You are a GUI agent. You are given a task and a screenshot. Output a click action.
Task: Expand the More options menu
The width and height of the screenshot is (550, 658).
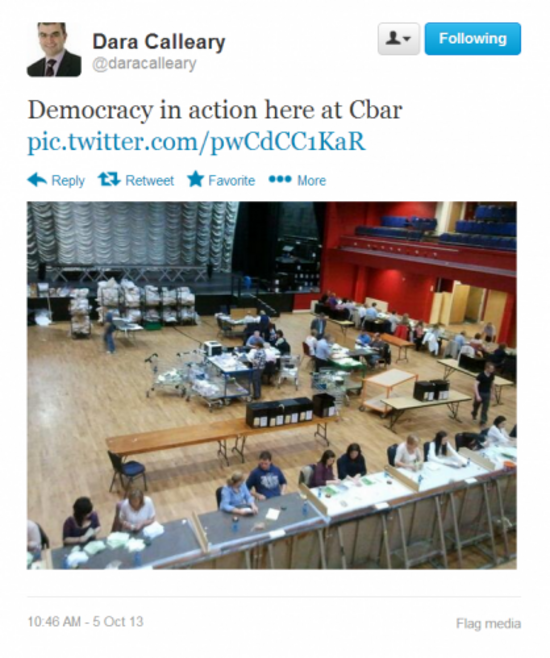[312, 180]
